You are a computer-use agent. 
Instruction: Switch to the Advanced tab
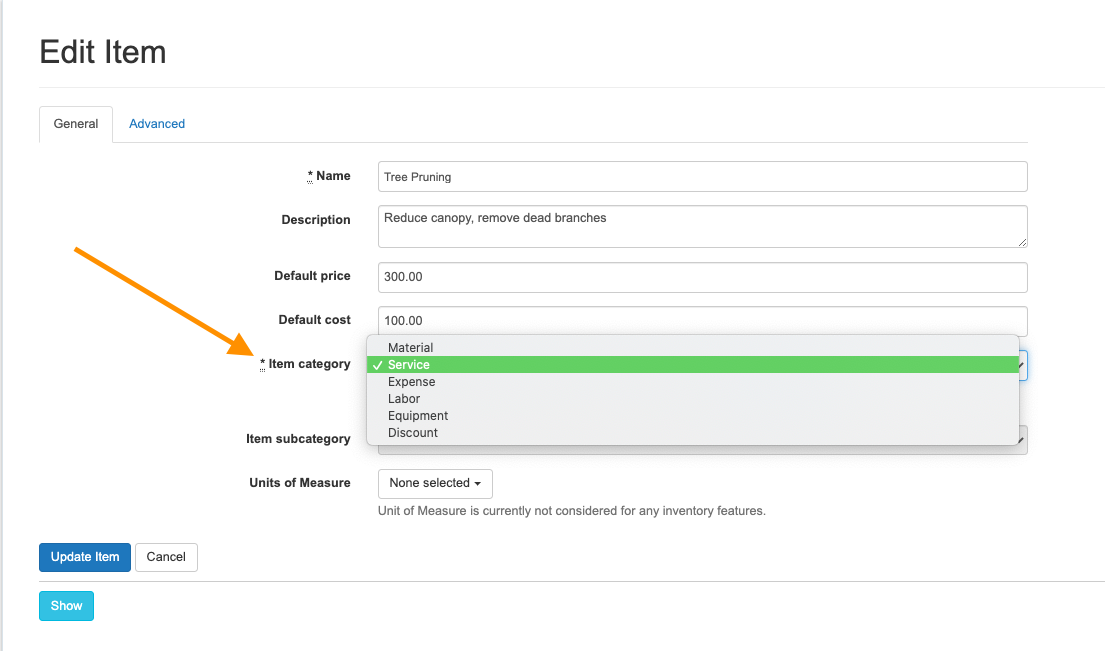pos(157,124)
